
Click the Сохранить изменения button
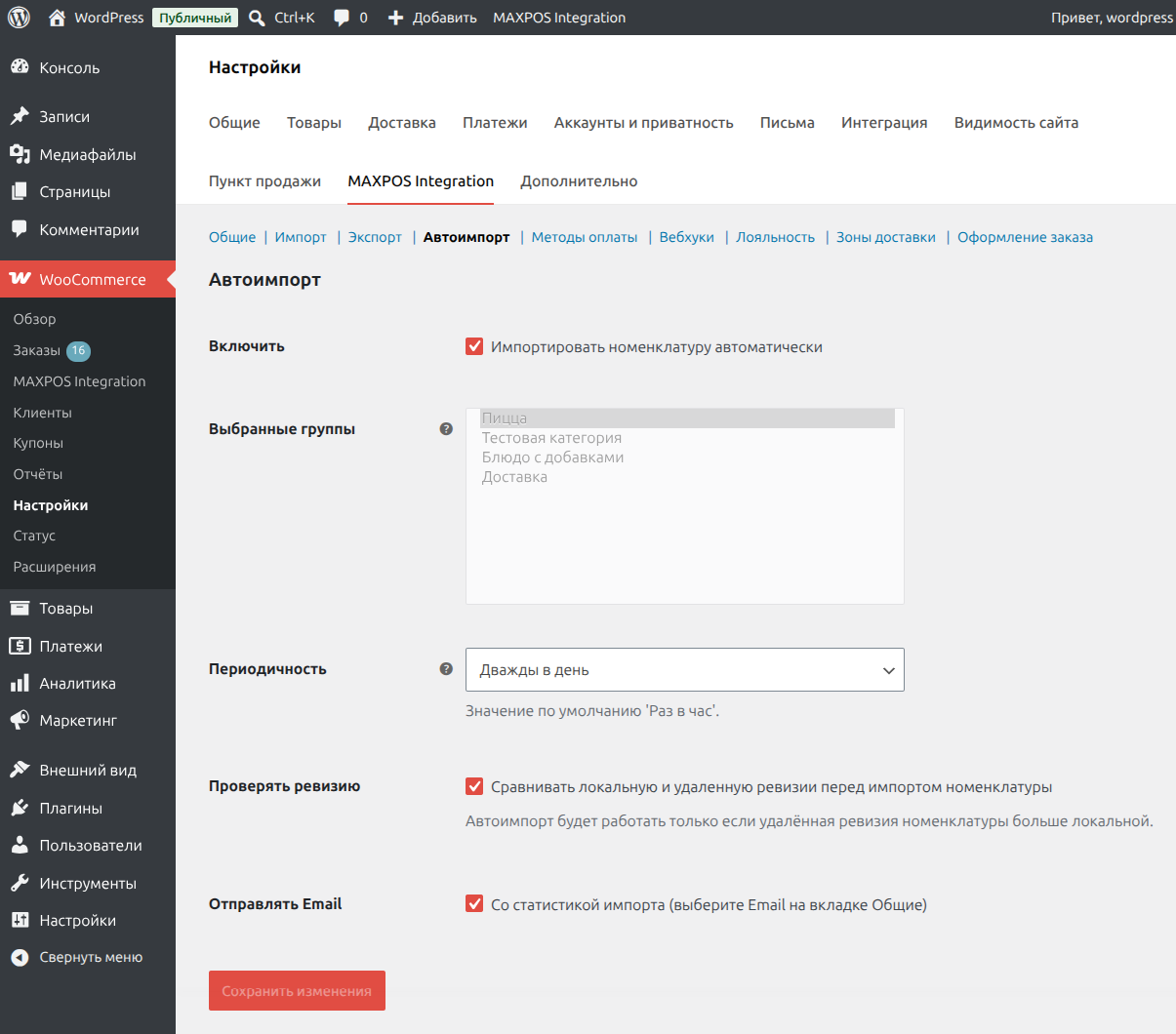[297, 990]
